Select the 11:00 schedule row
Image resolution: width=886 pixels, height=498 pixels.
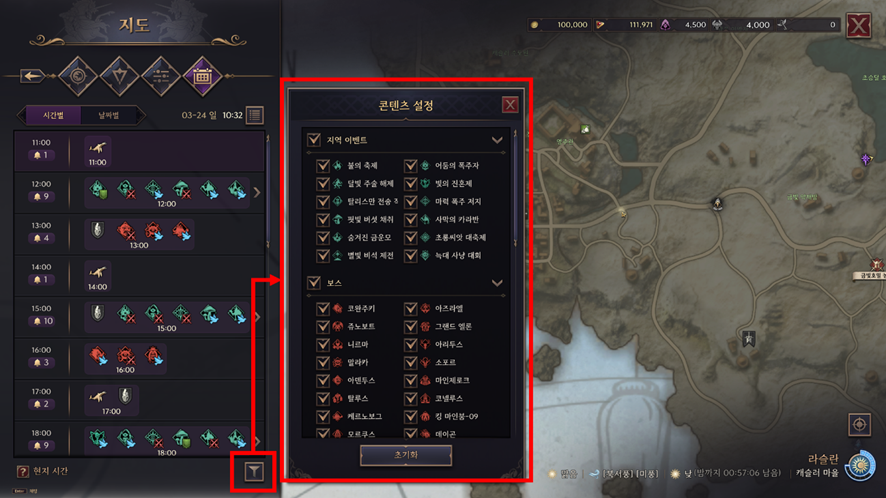click(x=140, y=151)
